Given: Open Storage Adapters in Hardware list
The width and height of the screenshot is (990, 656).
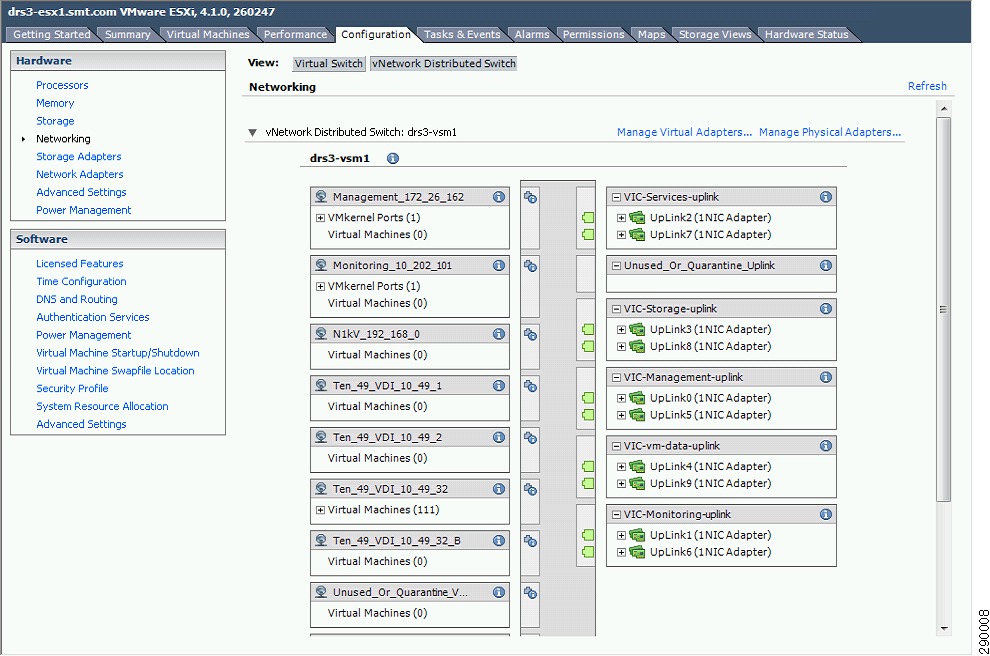Looking at the screenshot, I should coord(78,157).
